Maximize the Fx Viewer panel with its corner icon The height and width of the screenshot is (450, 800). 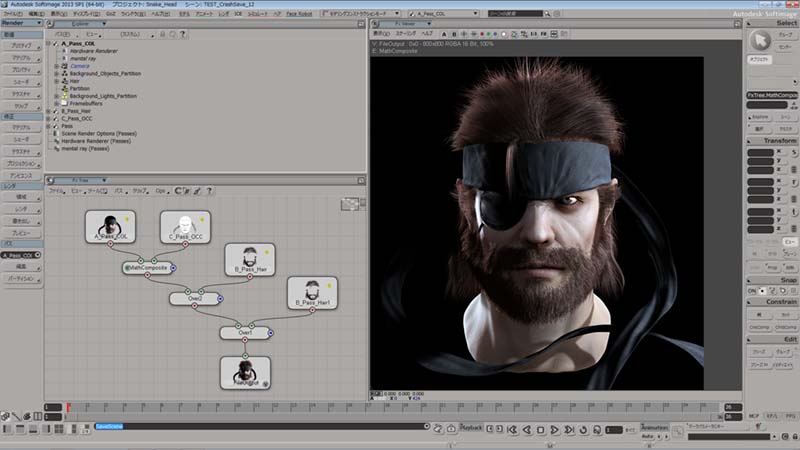[737, 24]
